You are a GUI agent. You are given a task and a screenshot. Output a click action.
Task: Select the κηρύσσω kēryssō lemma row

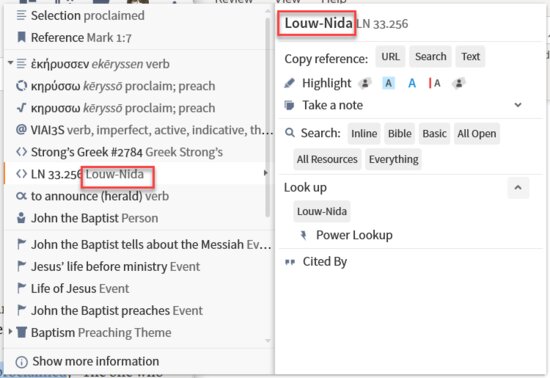pyautogui.click(x=139, y=86)
